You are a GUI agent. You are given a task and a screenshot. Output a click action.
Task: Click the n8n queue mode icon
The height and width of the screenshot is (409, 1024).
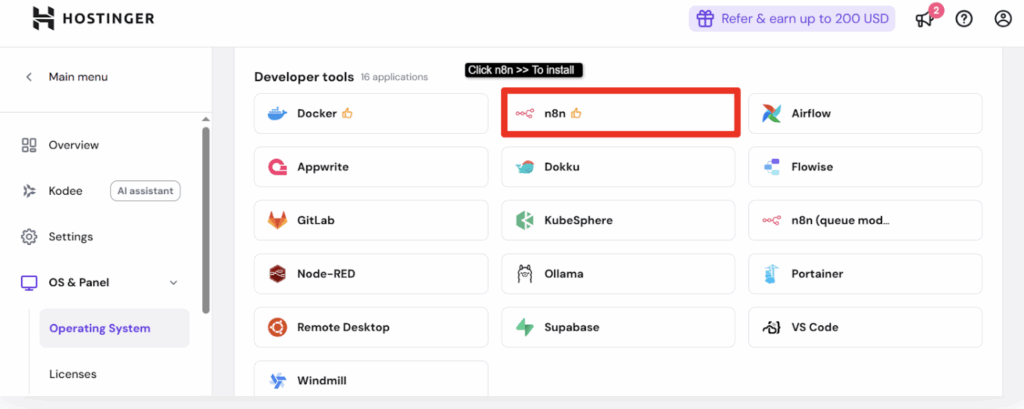pos(771,221)
